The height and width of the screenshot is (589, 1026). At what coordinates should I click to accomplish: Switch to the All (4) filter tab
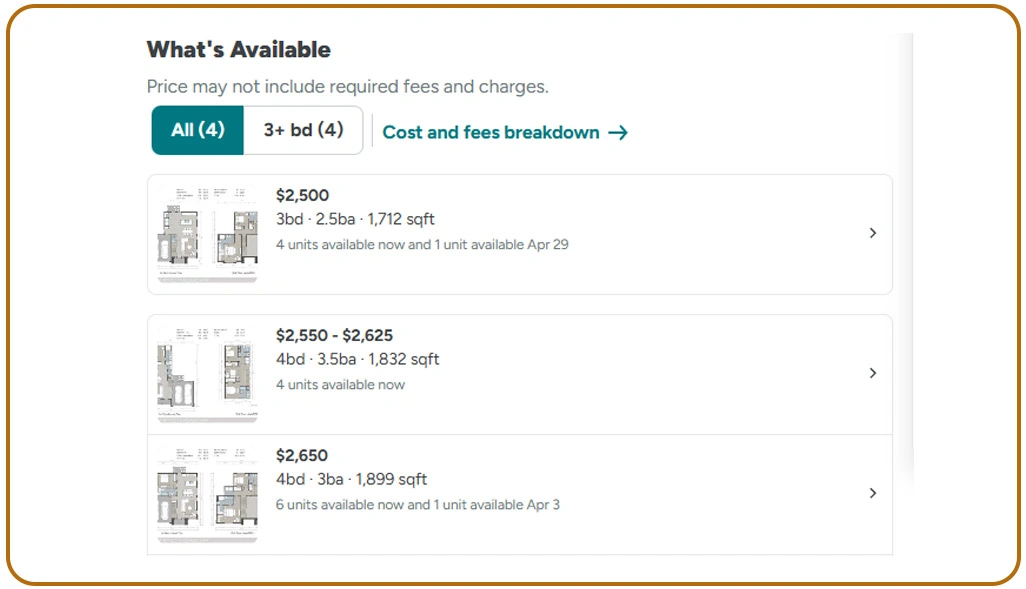click(x=197, y=130)
